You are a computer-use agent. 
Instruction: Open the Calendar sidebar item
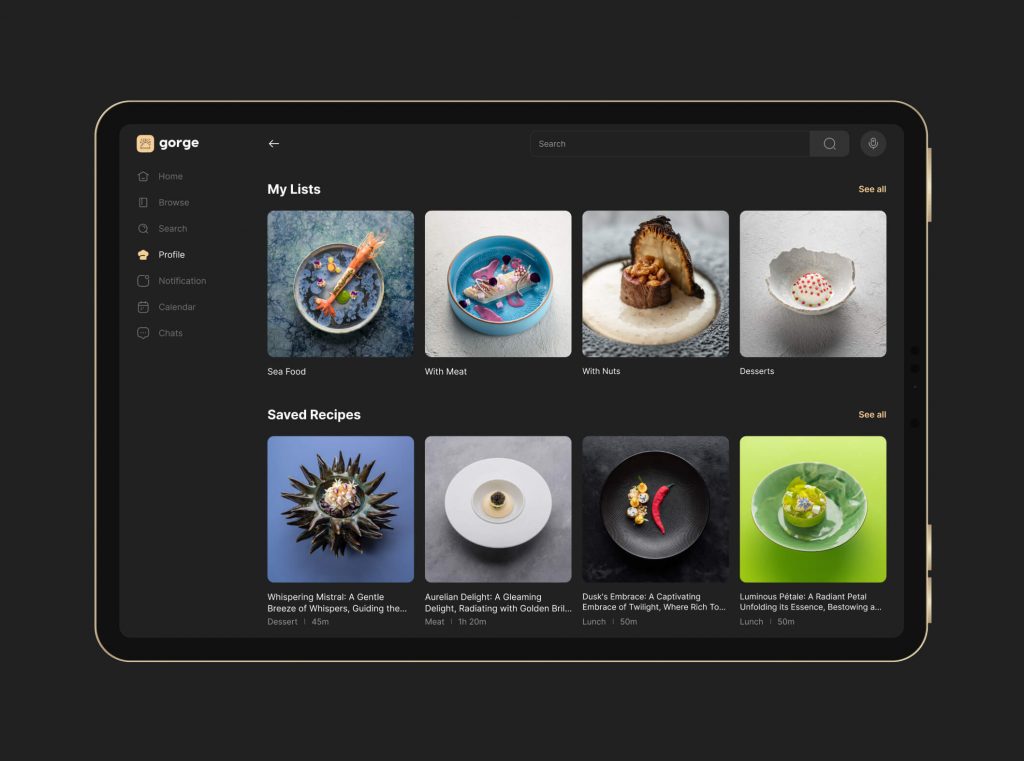167,307
